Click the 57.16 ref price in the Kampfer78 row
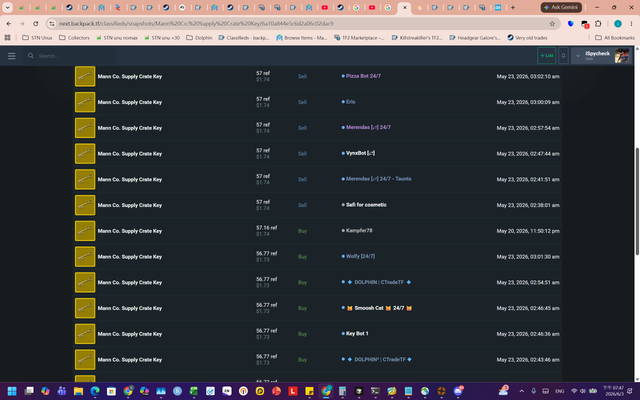This screenshot has width=640, height=400. point(267,228)
